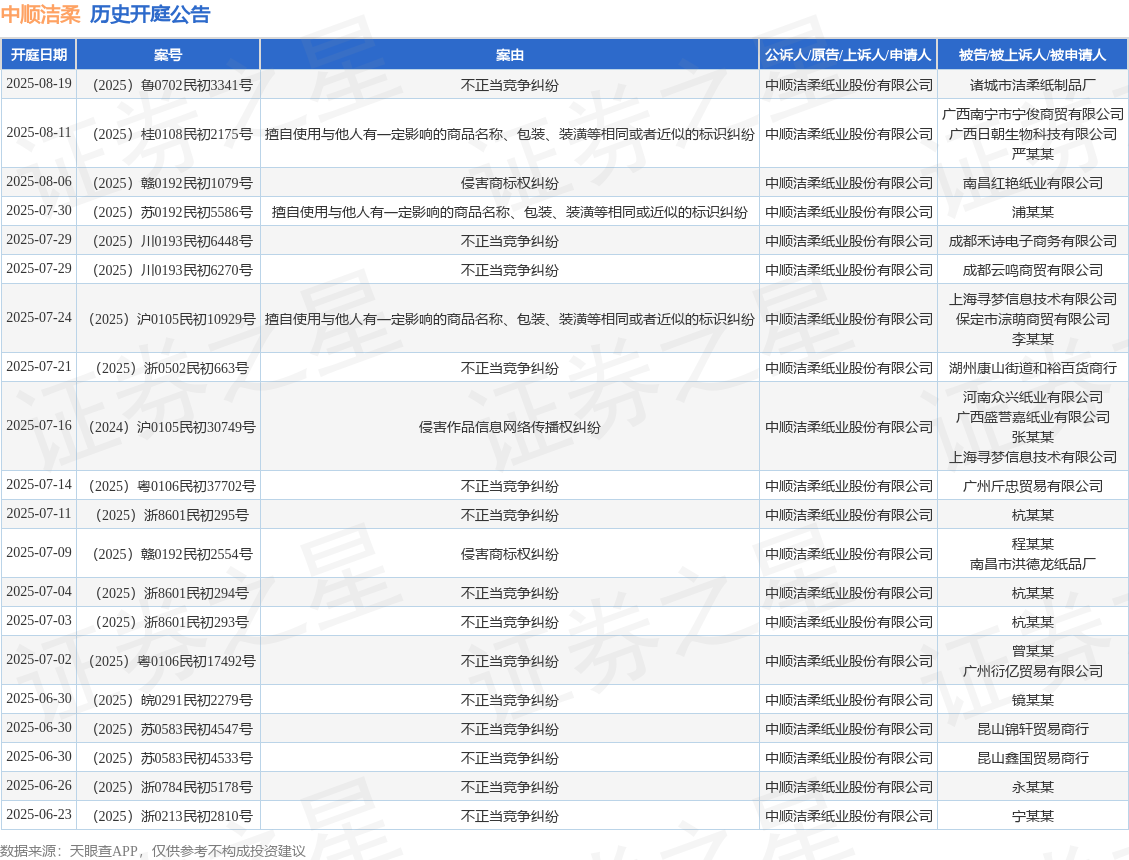
Task: Click the 案由 column header
Action: tap(509, 55)
